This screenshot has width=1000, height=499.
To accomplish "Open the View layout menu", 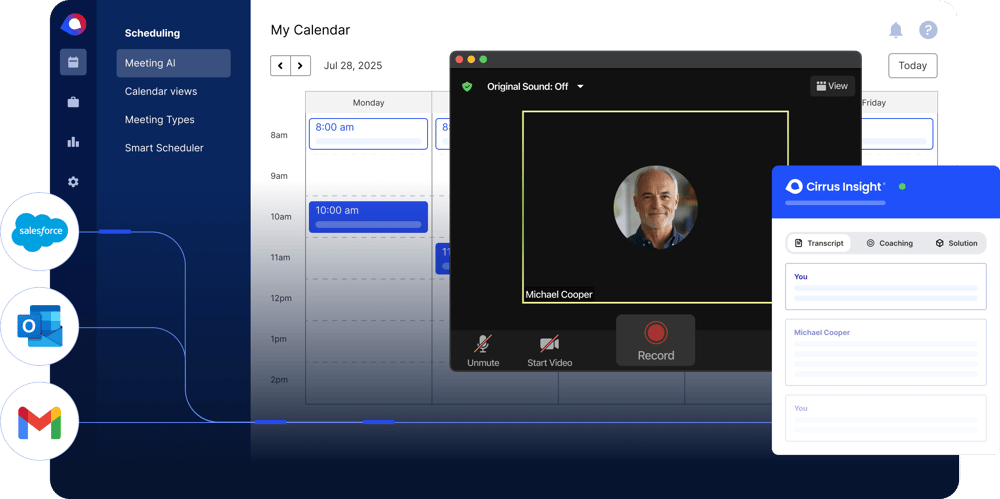I will (832, 86).
